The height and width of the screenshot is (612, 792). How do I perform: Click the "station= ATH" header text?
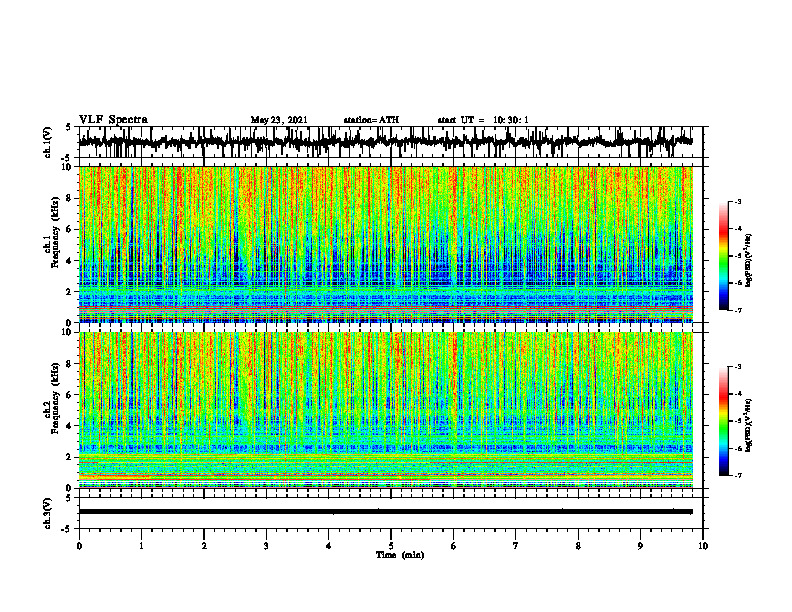[371, 120]
